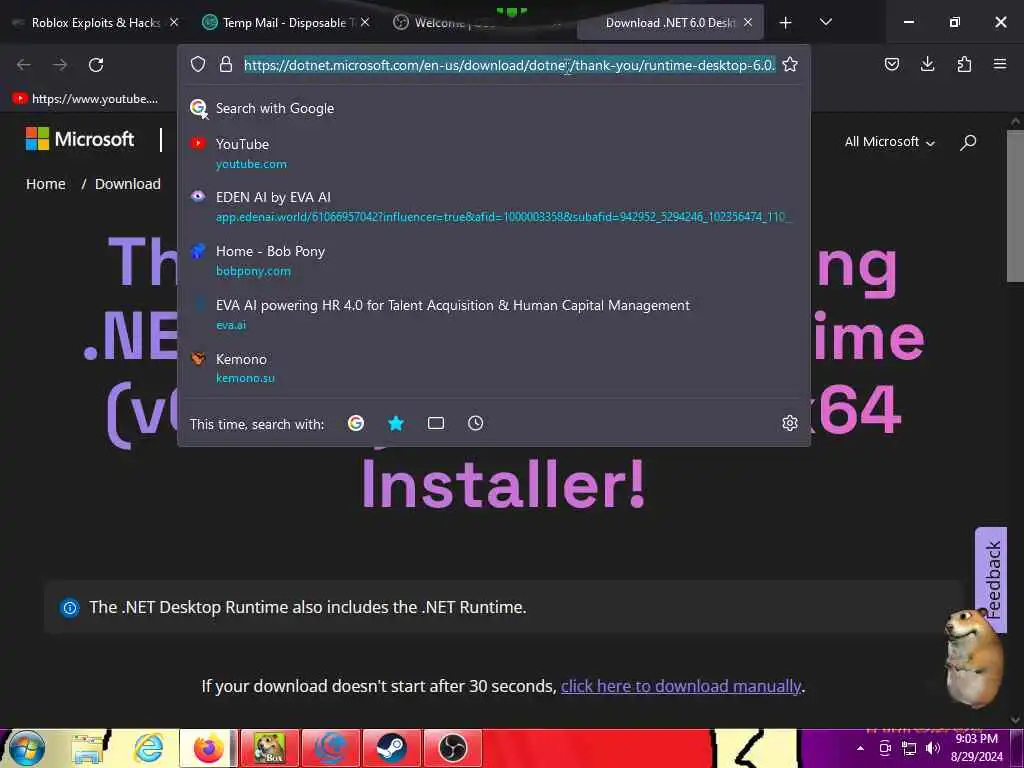This screenshot has width=1024, height=768.
Task: Open the Windows Start orb
Action: tap(27, 748)
